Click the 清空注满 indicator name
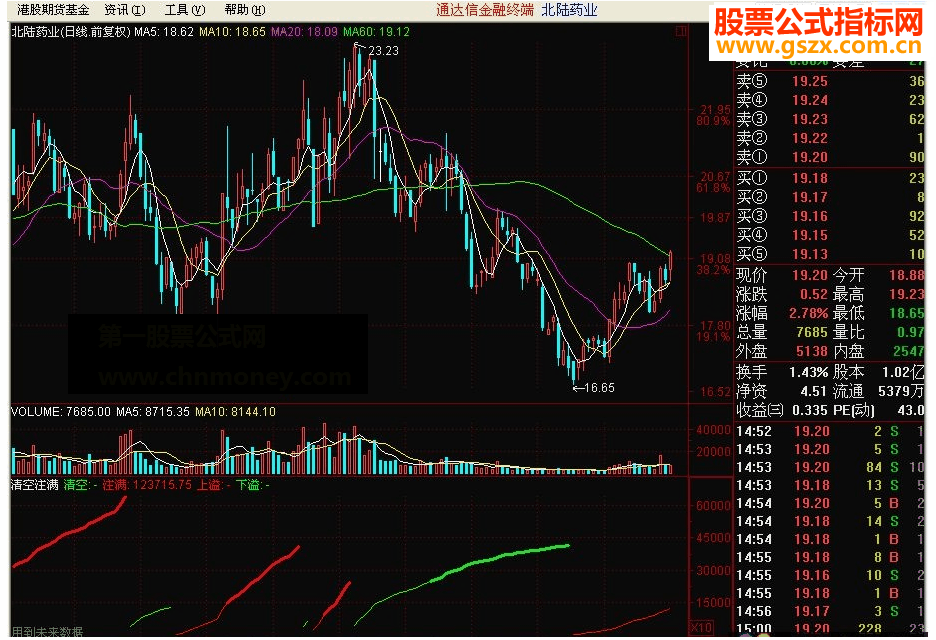 tap(35, 485)
